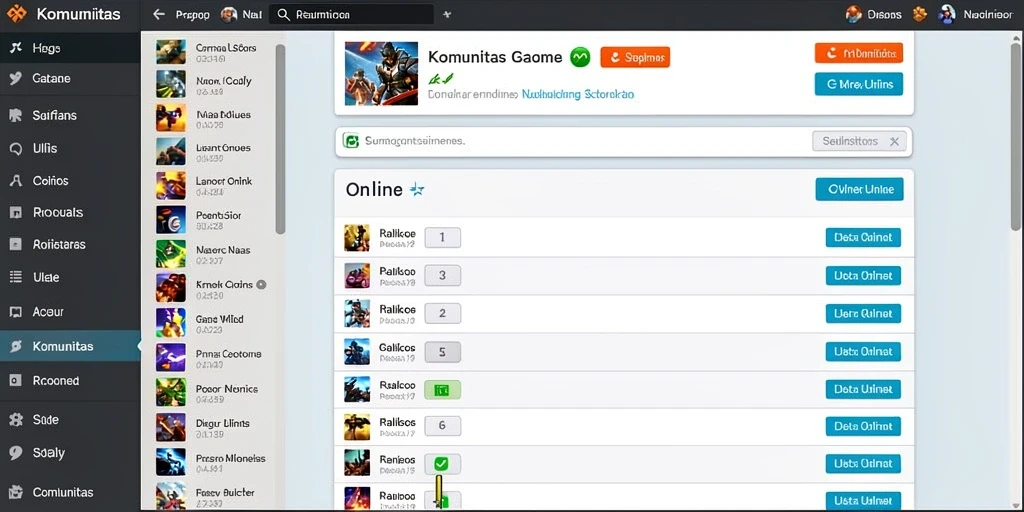Click the Sade gear icon
Screen dimensions: 1024x512
16,420
